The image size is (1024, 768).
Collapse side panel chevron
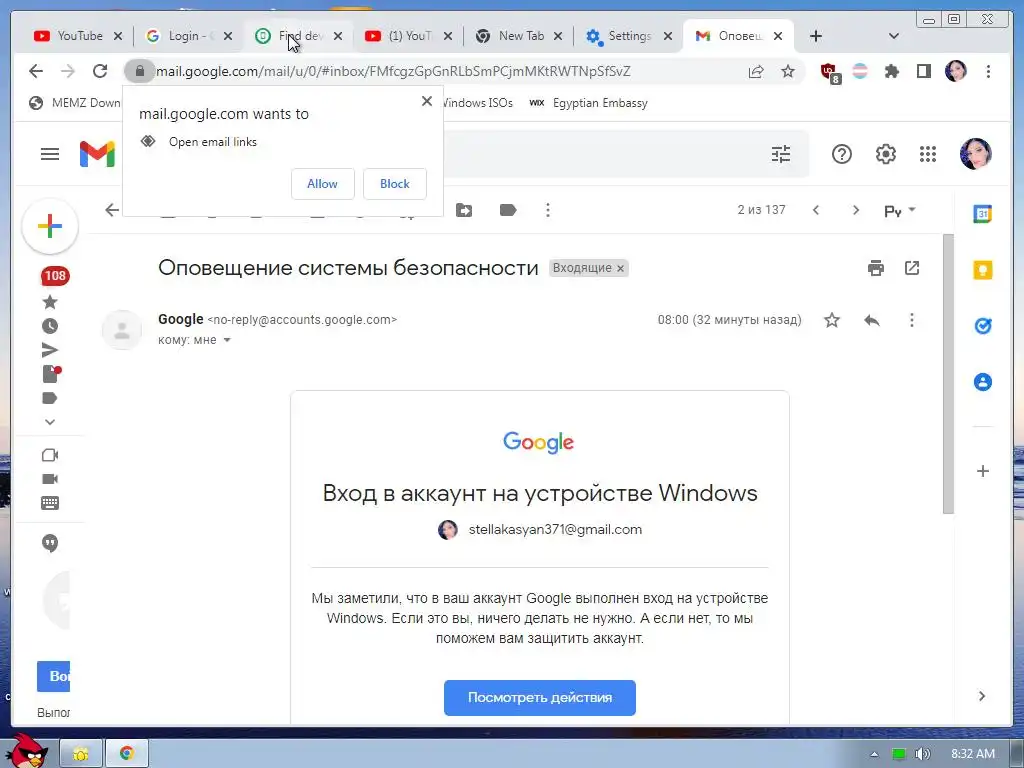(982, 696)
